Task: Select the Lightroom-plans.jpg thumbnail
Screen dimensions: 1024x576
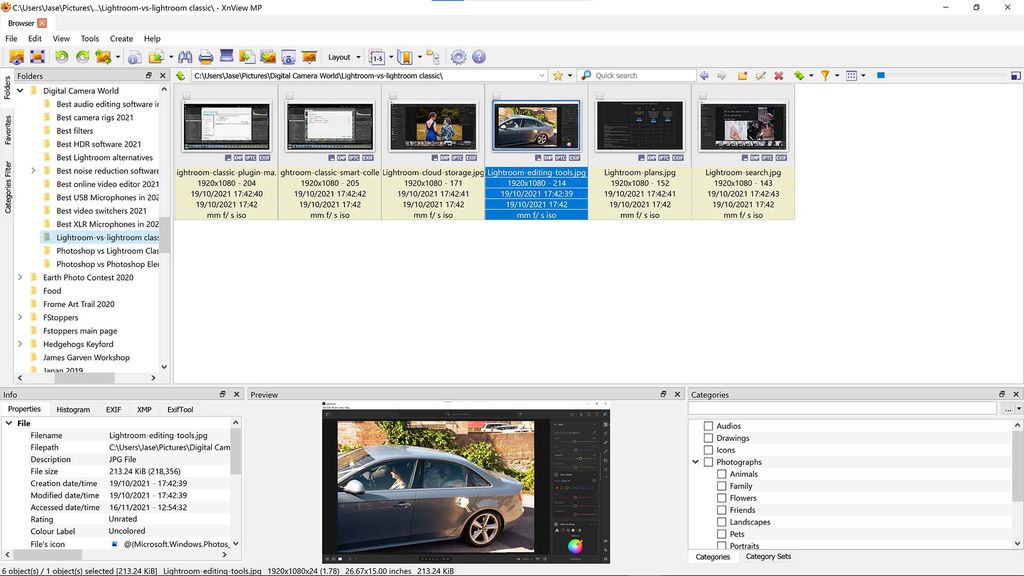Action: (x=640, y=125)
